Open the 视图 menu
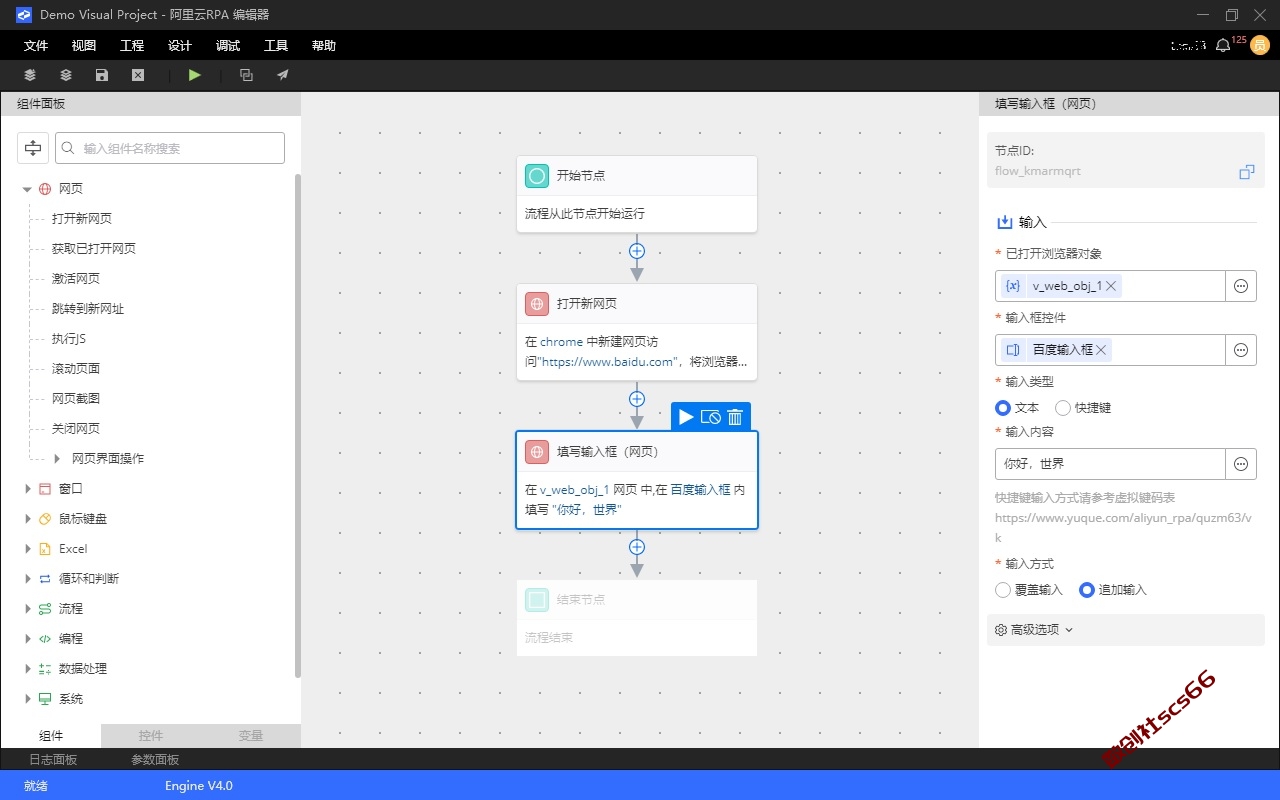 tap(84, 46)
